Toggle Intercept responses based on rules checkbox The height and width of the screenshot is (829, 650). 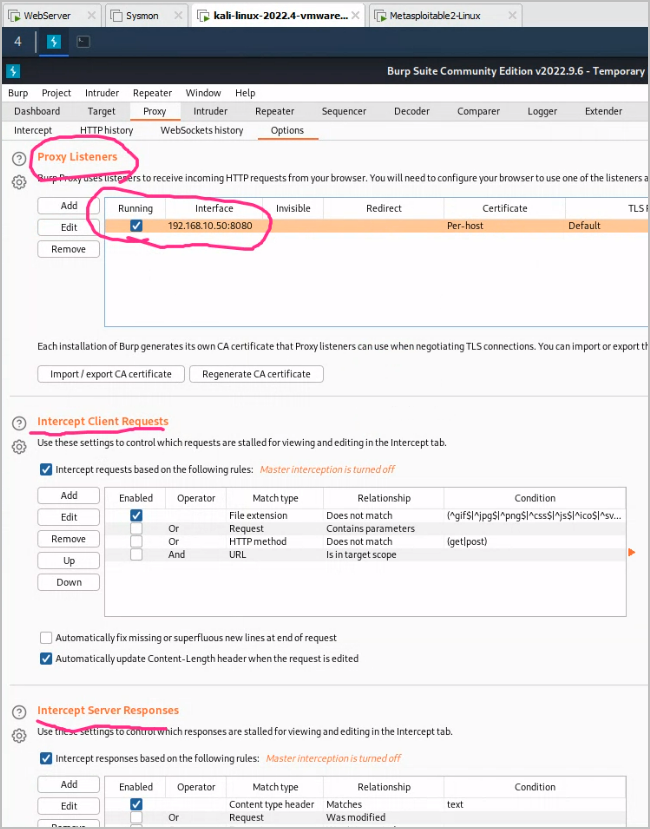pos(46,758)
